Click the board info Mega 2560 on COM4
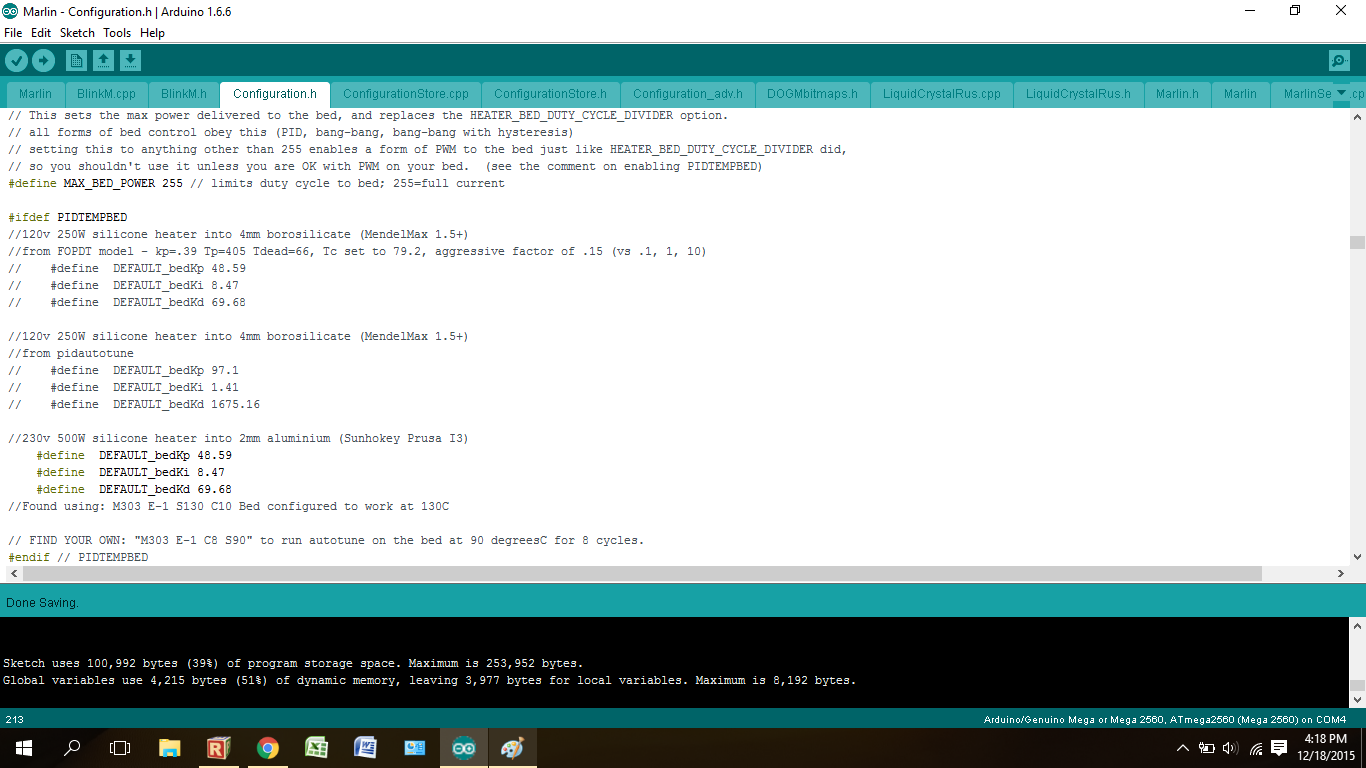The width and height of the screenshot is (1366, 768). click(1165, 720)
